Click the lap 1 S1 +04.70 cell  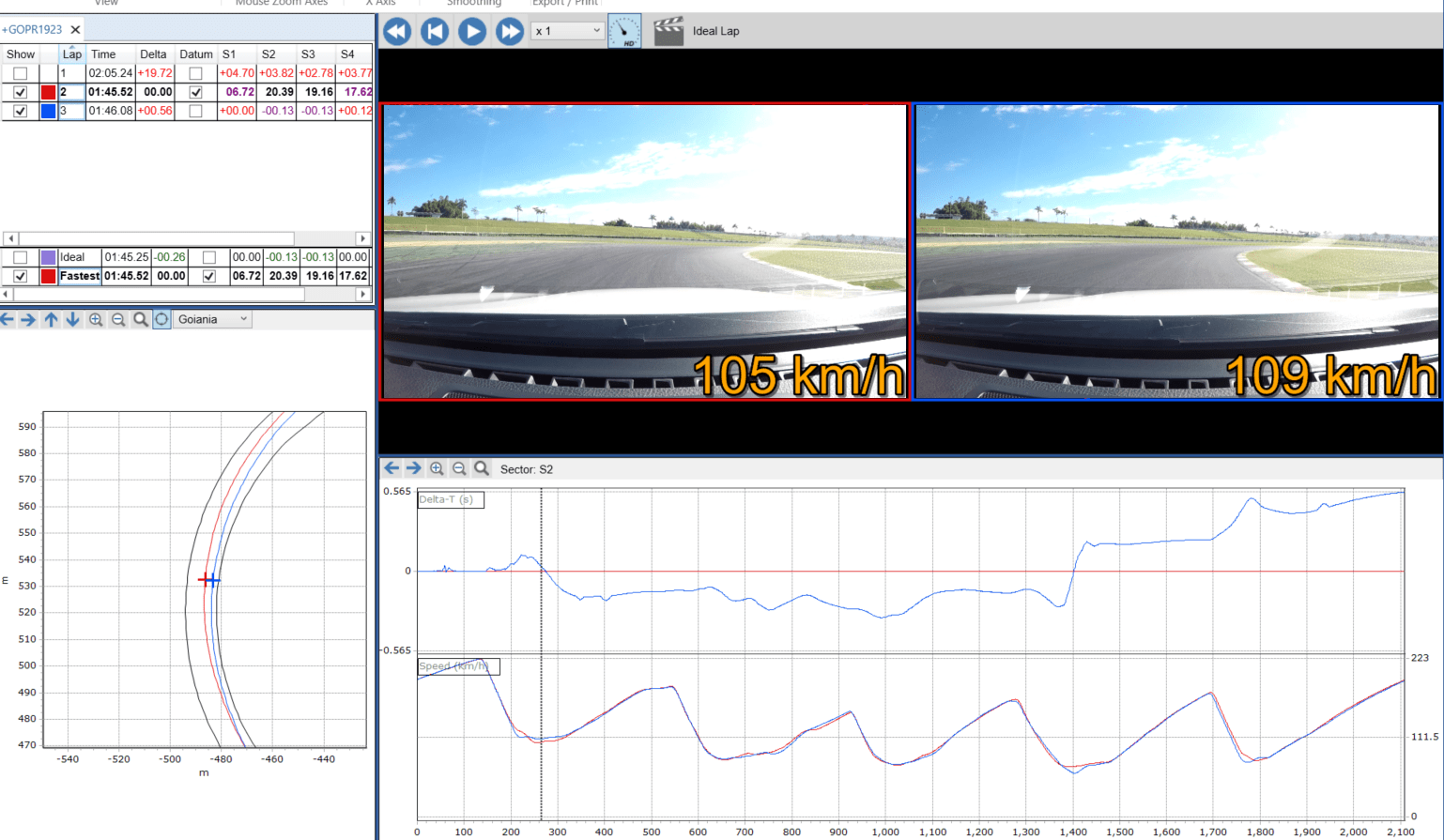(x=237, y=73)
